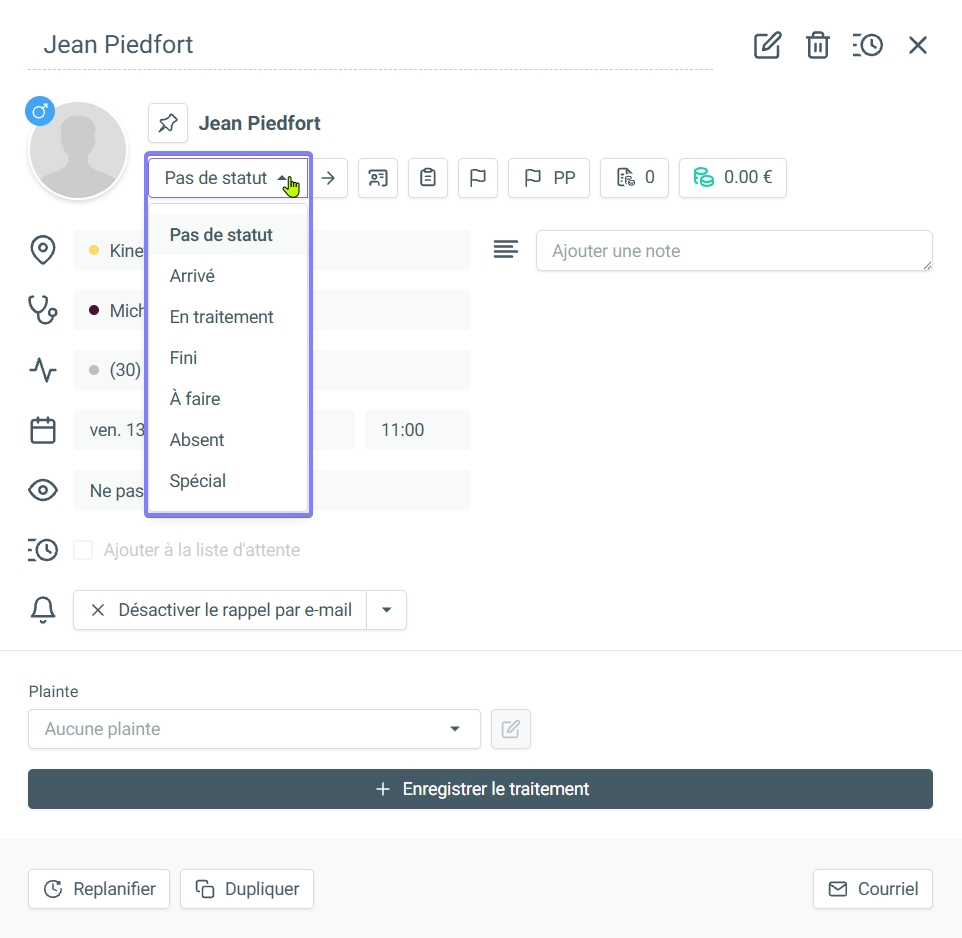Viewport: 962px width, 938px height.
Task: Click the plain flag icon button
Action: tap(478, 178)
